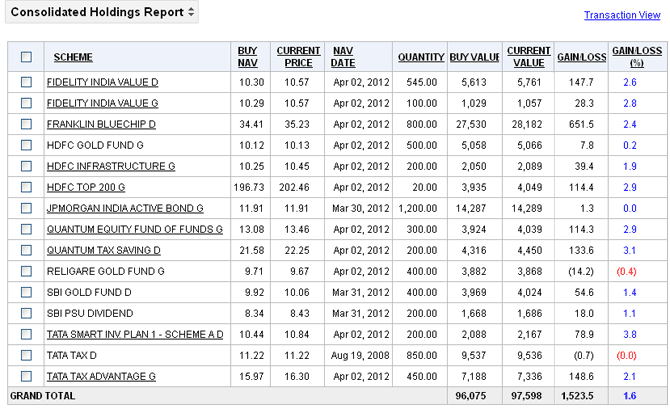Screen dimensions: 670x409
Task: Sort by Buy NAV column header
Action: (247, 57)
